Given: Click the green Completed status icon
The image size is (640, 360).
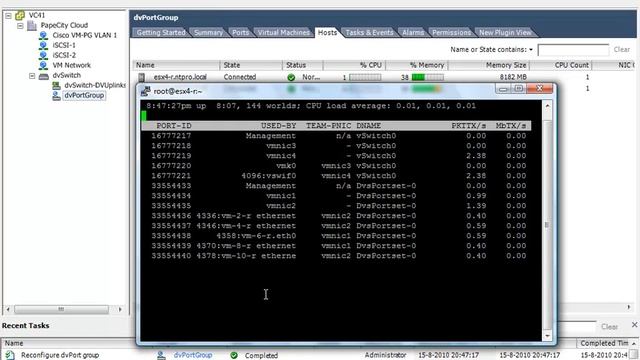Looking at the screenshot, I should [234, 355].
